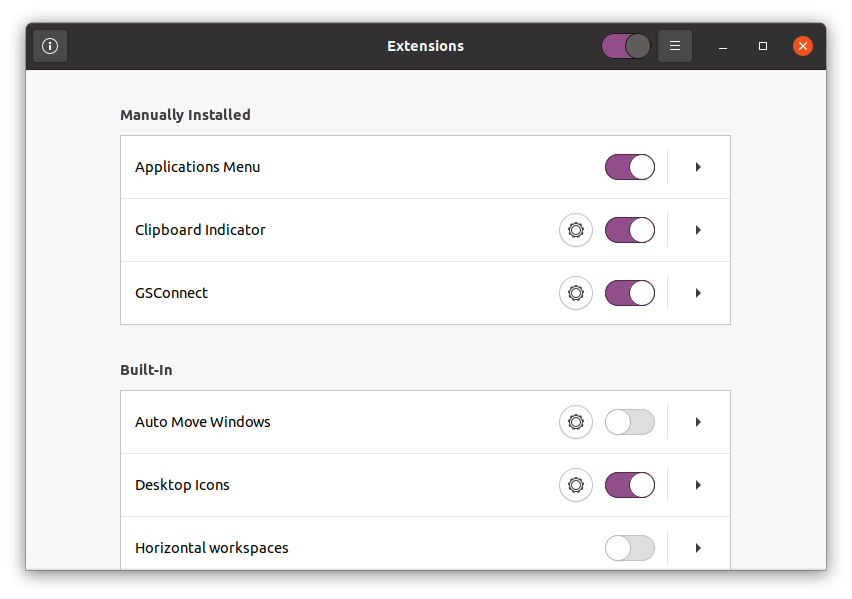Viewport: 852px width, 599px height.
Task: Disable the Clipboard Indicator switch
Action: click(630, 230)
